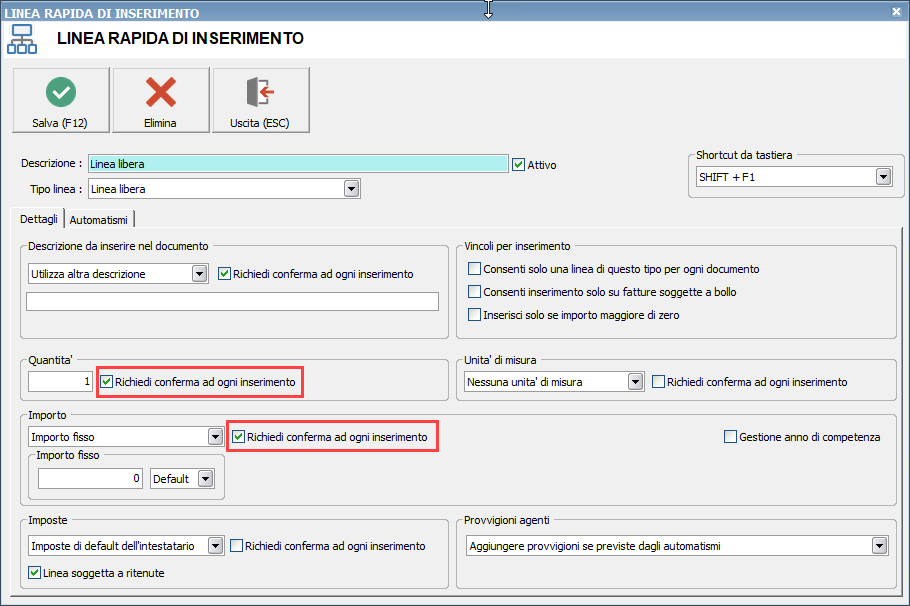Click the Salva (F12) label
The height and width of the screenshot is (606, 910).
point(60,123)
